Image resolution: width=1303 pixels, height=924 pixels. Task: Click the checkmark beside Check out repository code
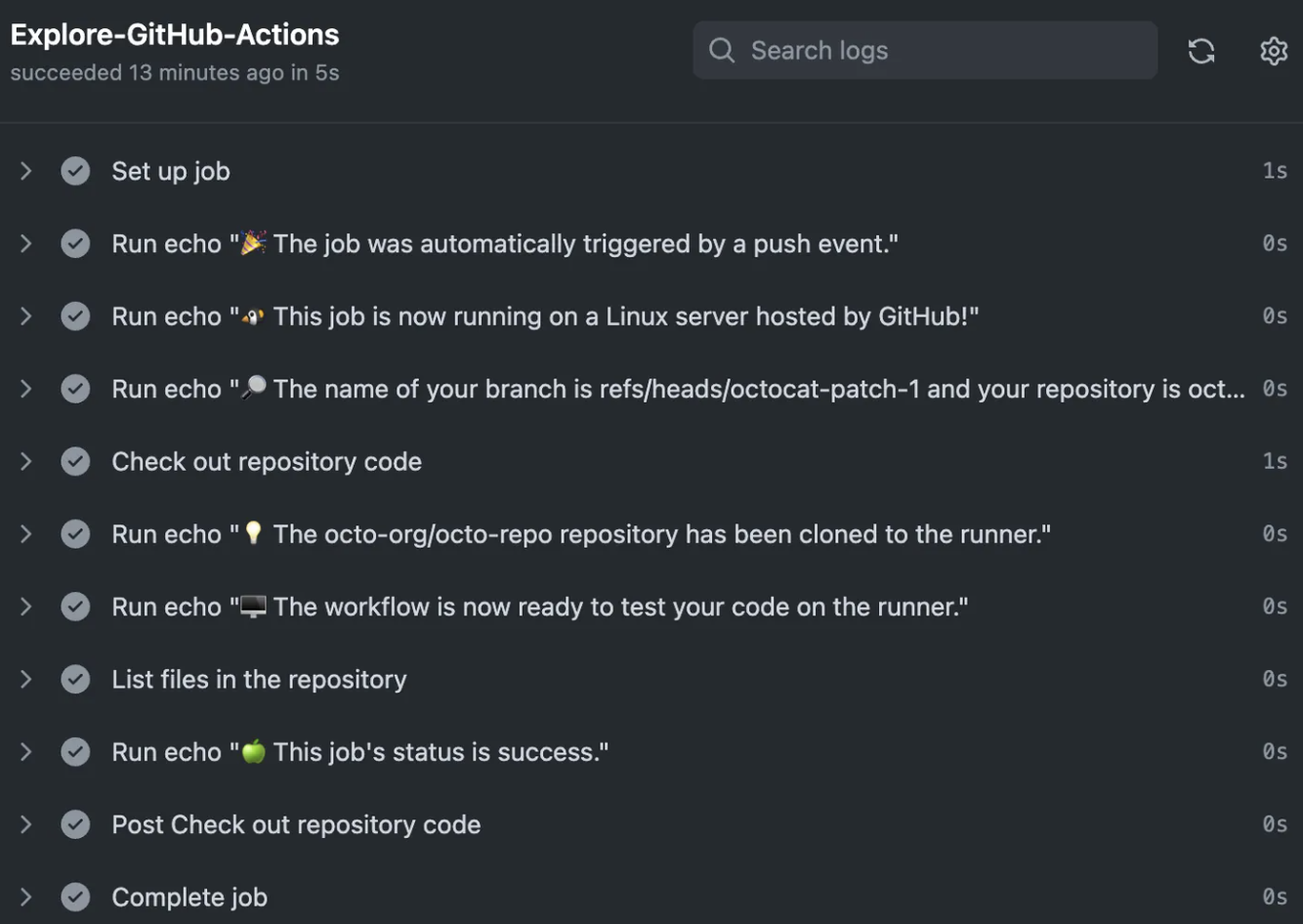pyautogui.click(x=75, y=461)
